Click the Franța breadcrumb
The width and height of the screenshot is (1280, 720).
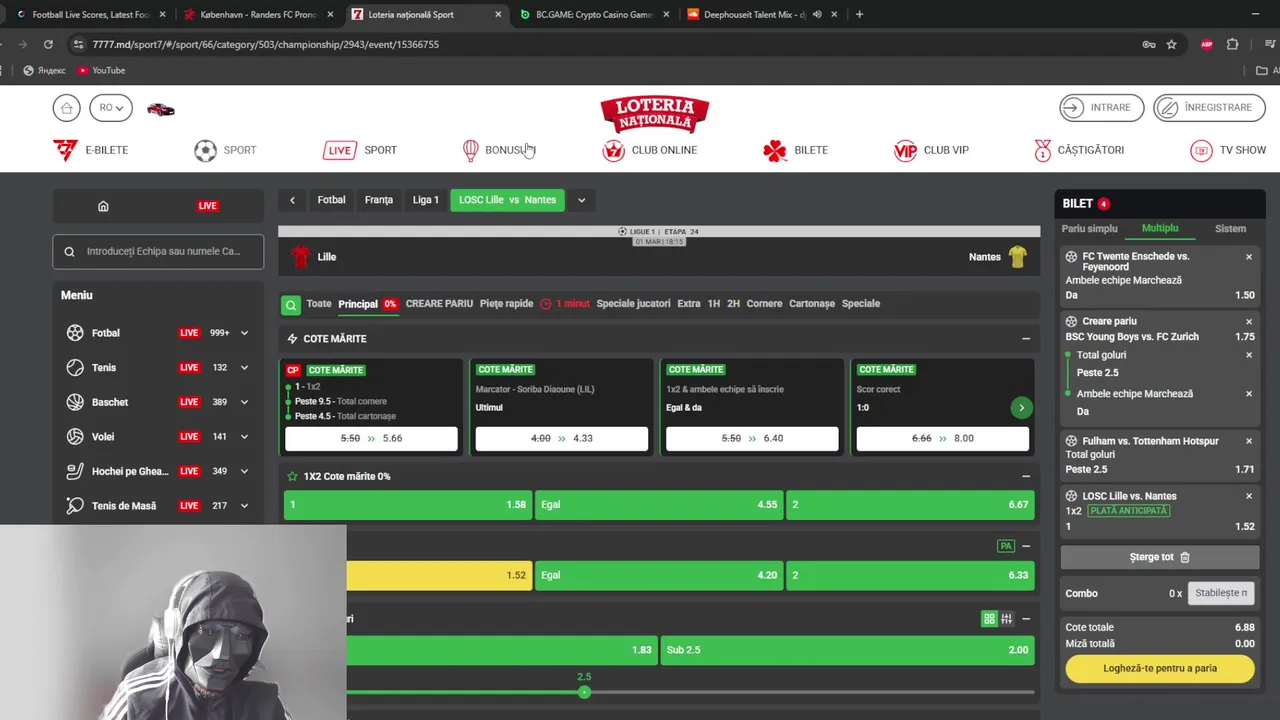[379, 200]
